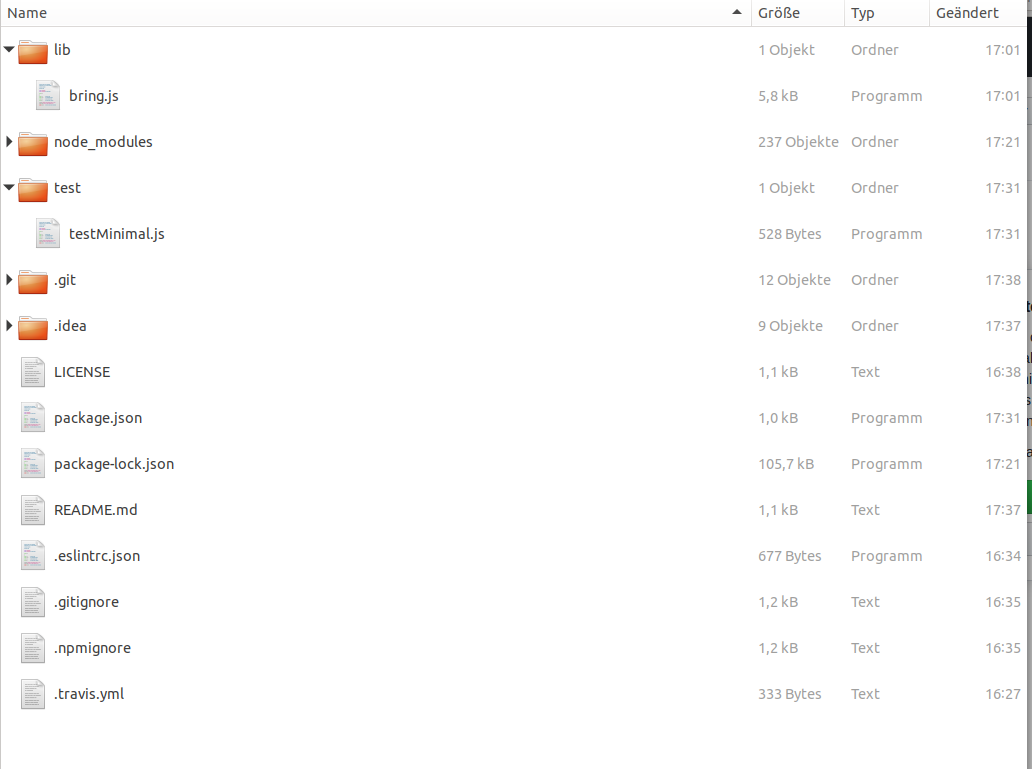Collapse the test folder
Image resolution: width=1032 pixels, height=769 pixels.
[8, 187]
